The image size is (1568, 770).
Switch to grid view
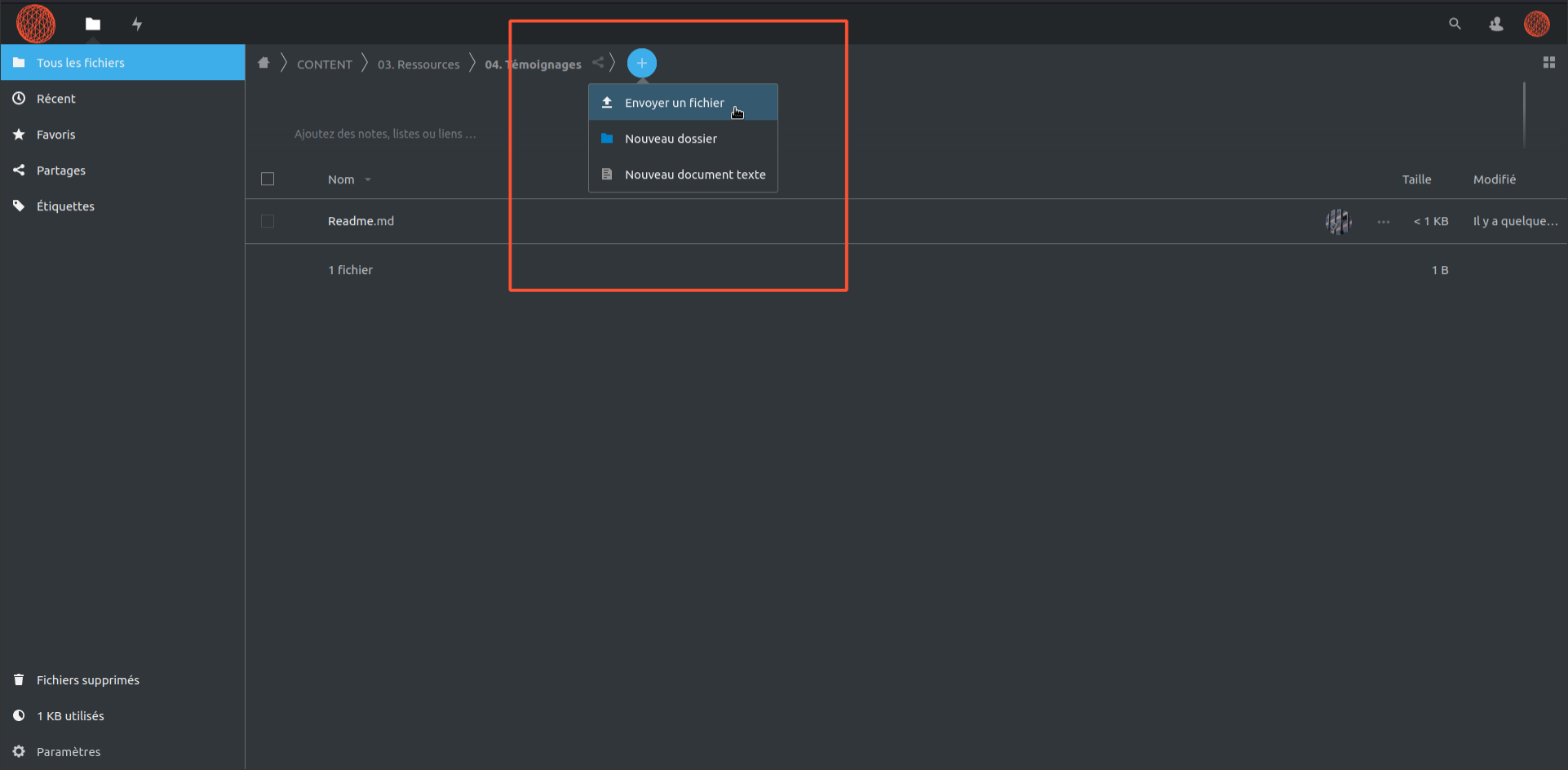[1548, 63]
